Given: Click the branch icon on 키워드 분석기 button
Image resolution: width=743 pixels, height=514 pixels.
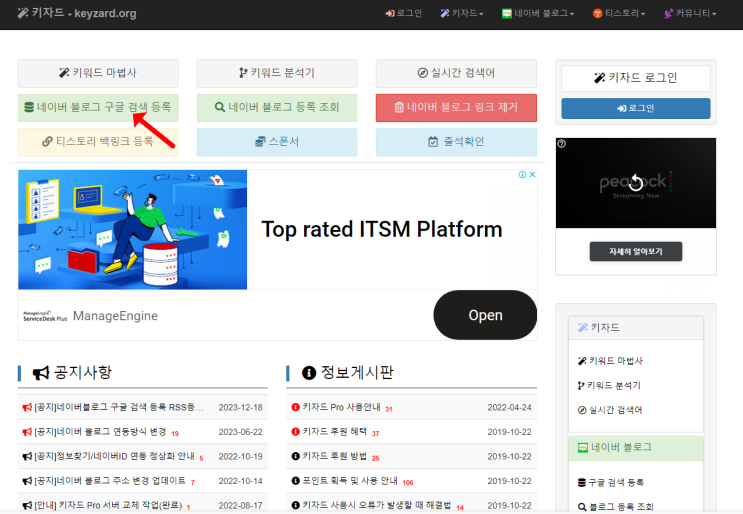Looking at the screenshot, I should 243,73.
